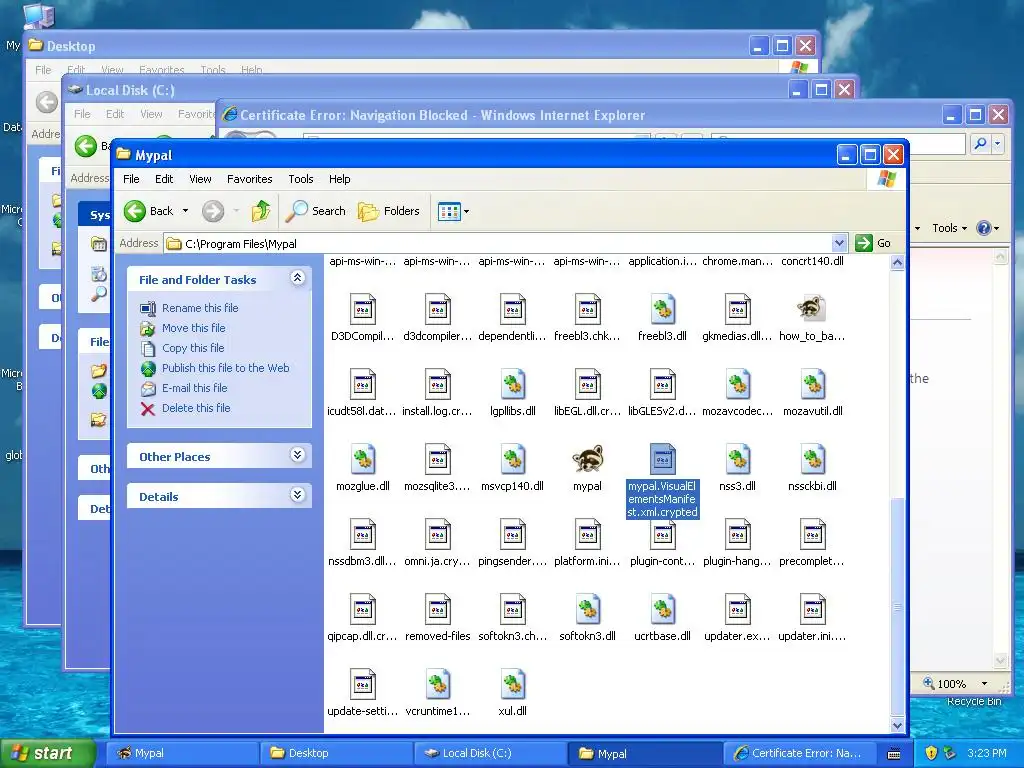Switch to Desktop taskbar button
1024x768 pixels.
click(x=335, y=753)
